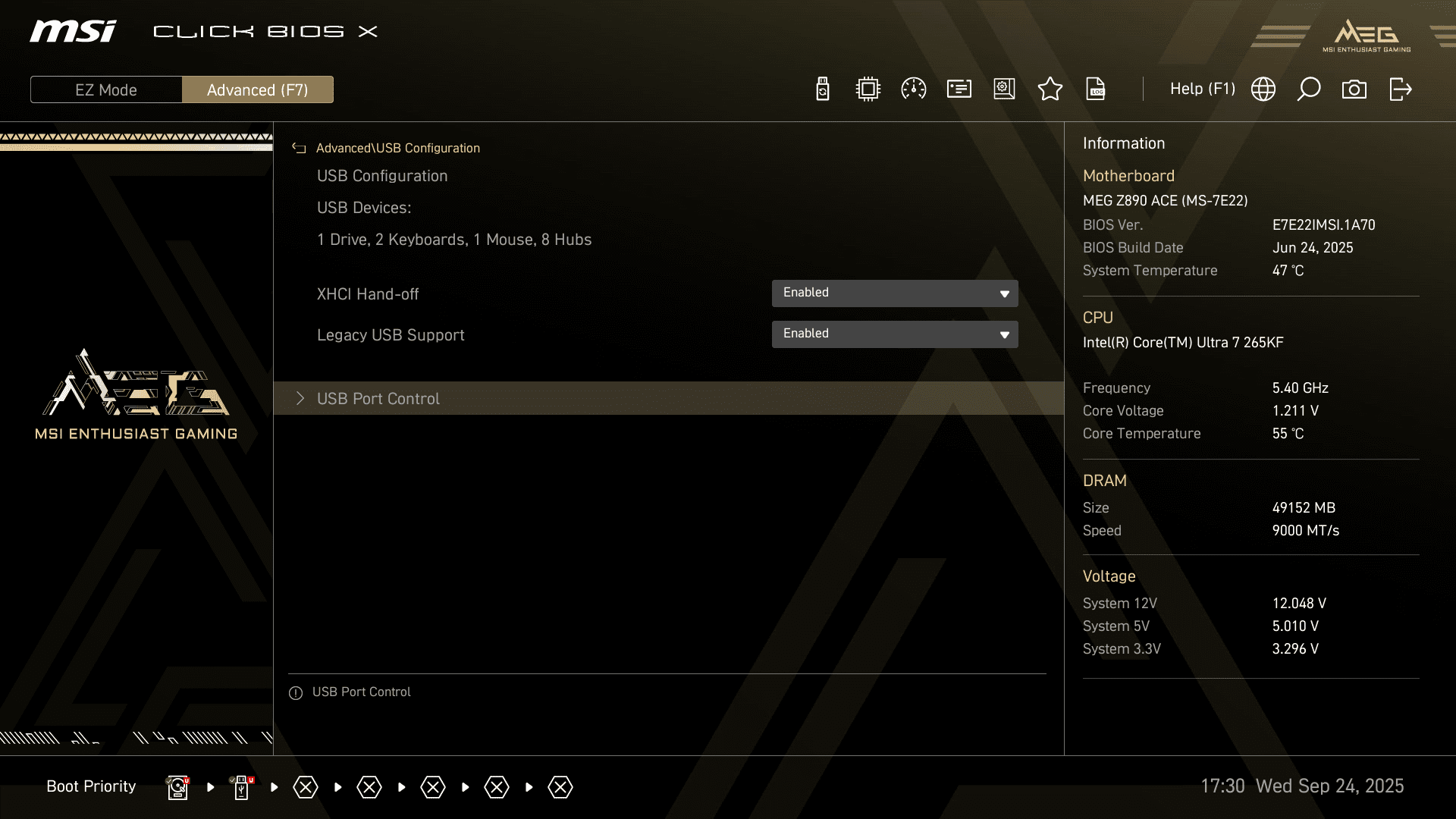The width and height of the screenshot is (1456, 819).
Task: Take a screenshot with the camera icon
Action: click(1354, 89)
